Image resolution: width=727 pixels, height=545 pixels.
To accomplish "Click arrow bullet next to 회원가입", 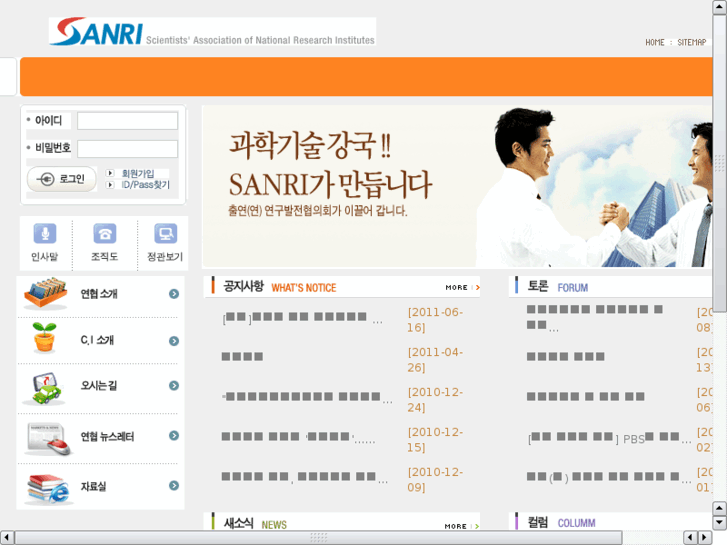I will pyautogui.click(x=110, y=173).
